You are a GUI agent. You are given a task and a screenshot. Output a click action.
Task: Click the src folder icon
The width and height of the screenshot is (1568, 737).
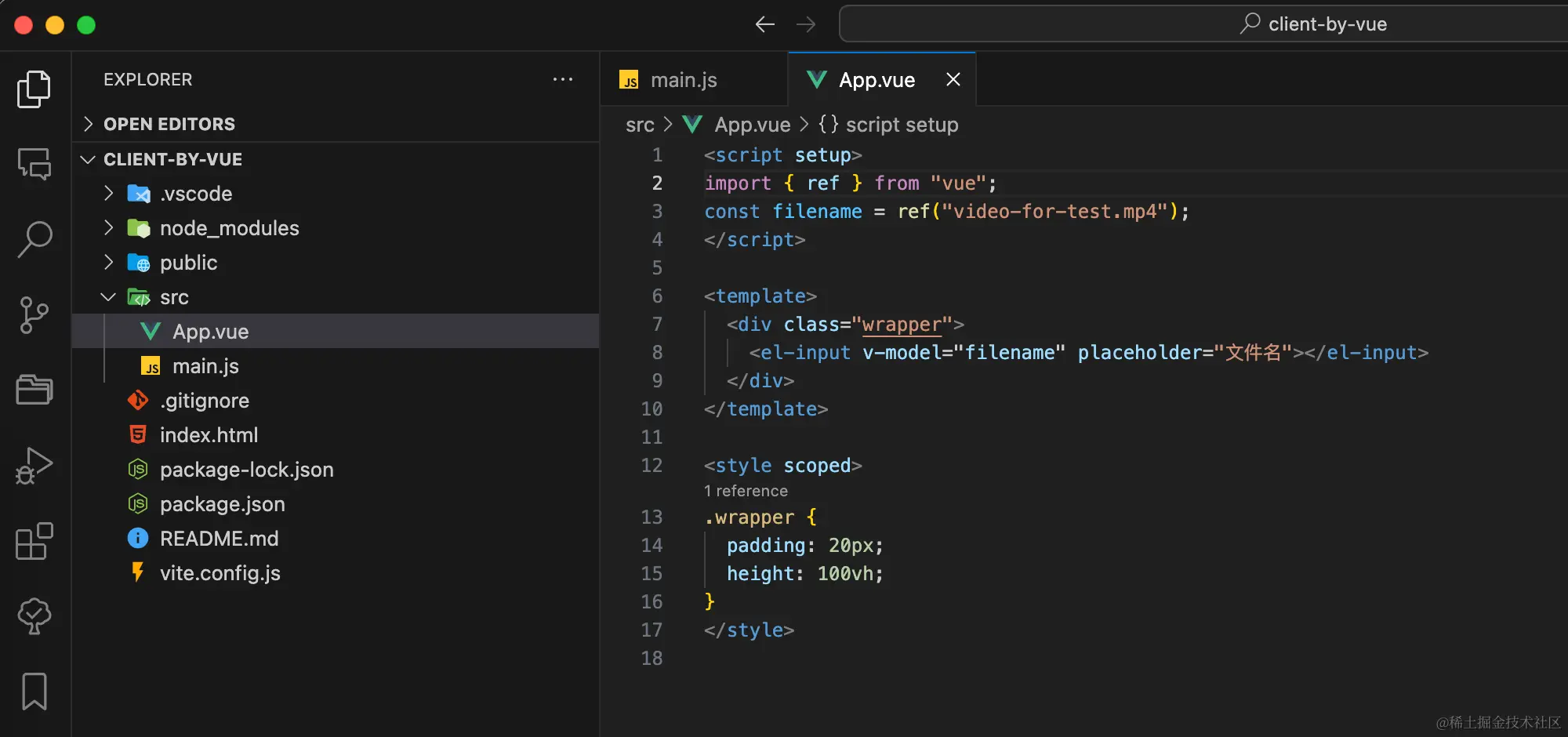139,297
